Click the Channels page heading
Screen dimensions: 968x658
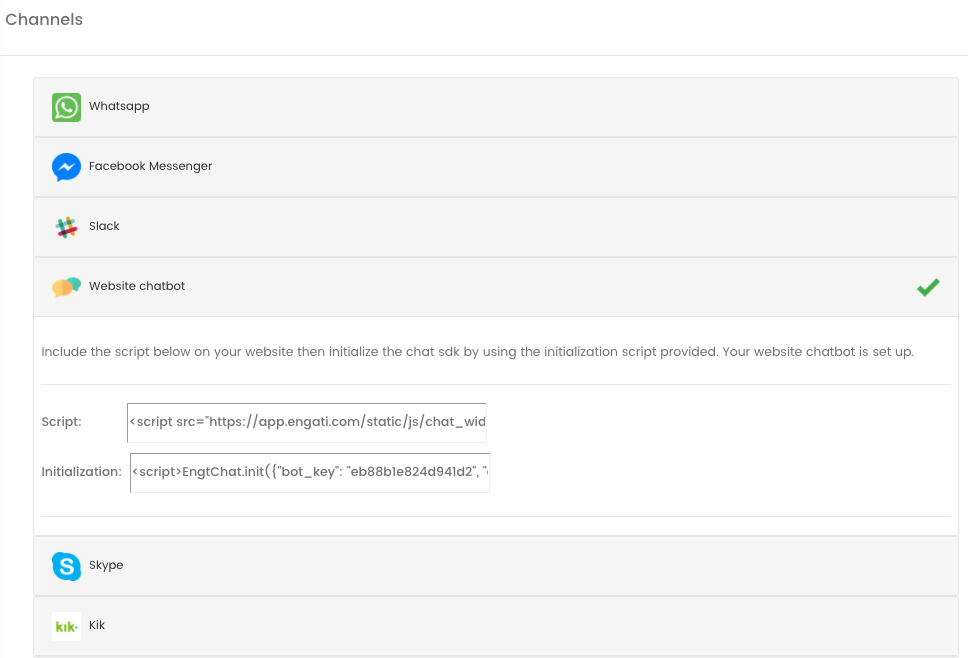44,19
